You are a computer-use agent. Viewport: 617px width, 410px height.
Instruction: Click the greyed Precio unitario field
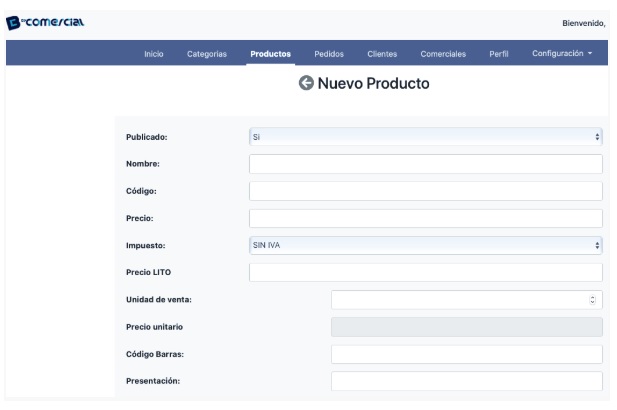click(467, 327)
